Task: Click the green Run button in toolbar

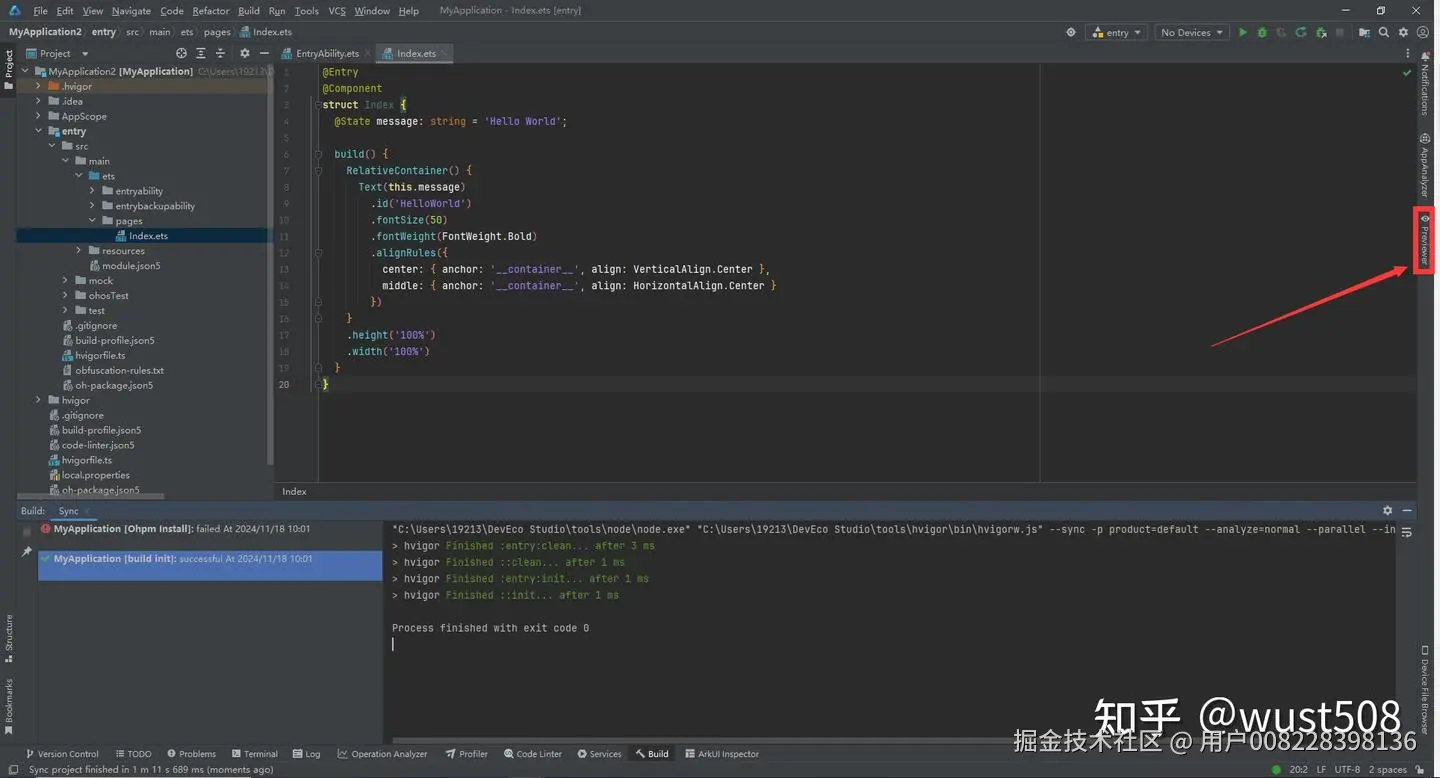Action: 1243,32
